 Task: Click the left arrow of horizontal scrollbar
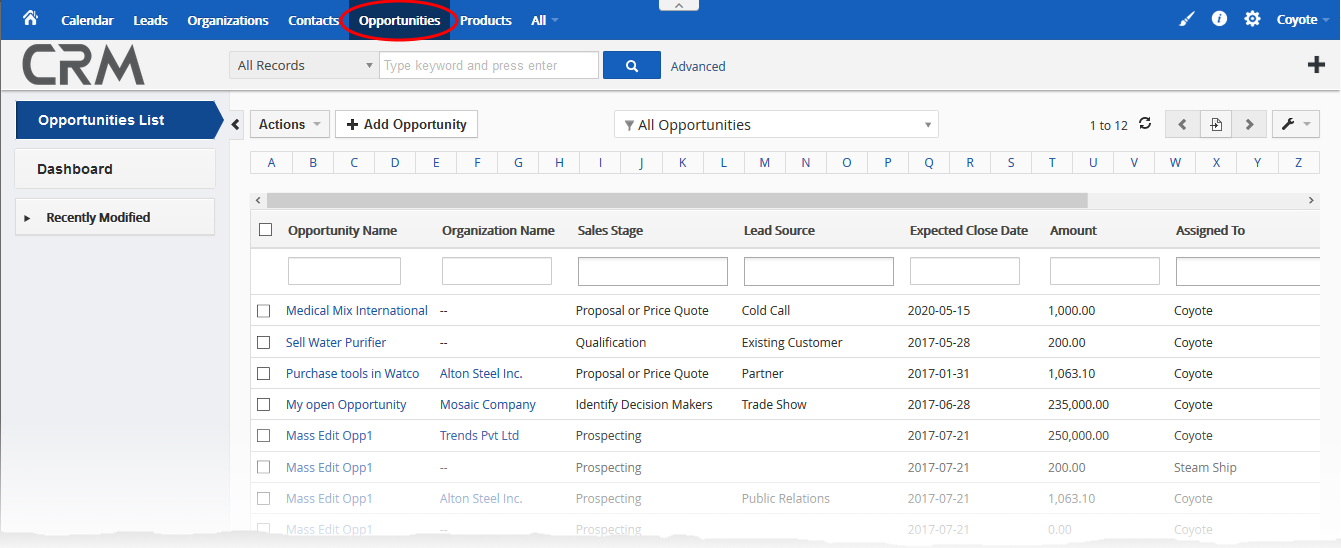pyautogui.click(x=258, y=200)
